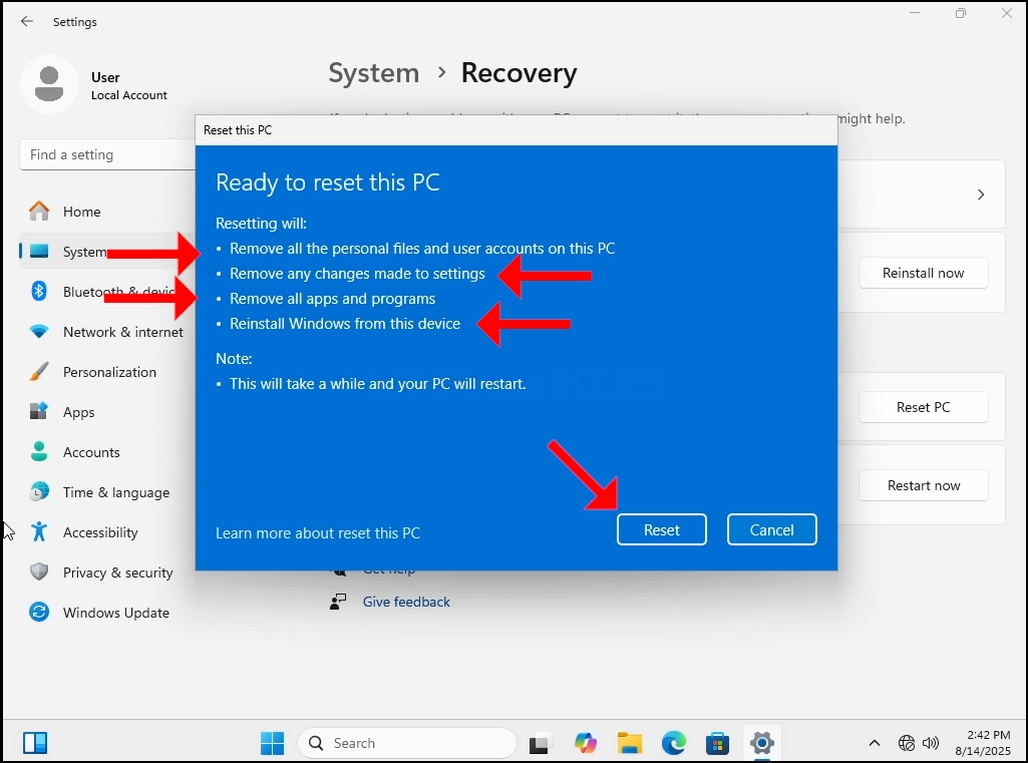Open the clock and date flyout

983,743
